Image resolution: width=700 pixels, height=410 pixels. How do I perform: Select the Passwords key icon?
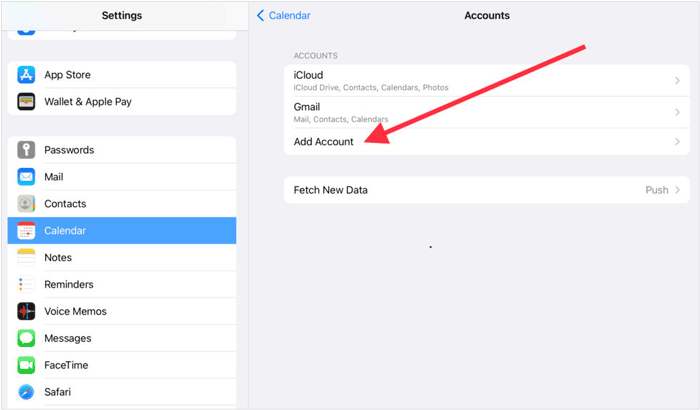pos(26,150)
